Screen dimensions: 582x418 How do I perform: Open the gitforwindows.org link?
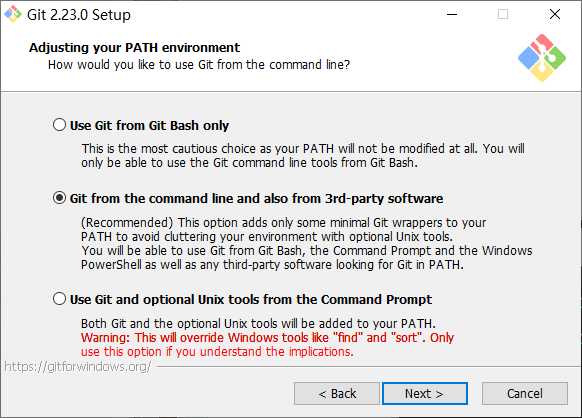coord(78,367)
